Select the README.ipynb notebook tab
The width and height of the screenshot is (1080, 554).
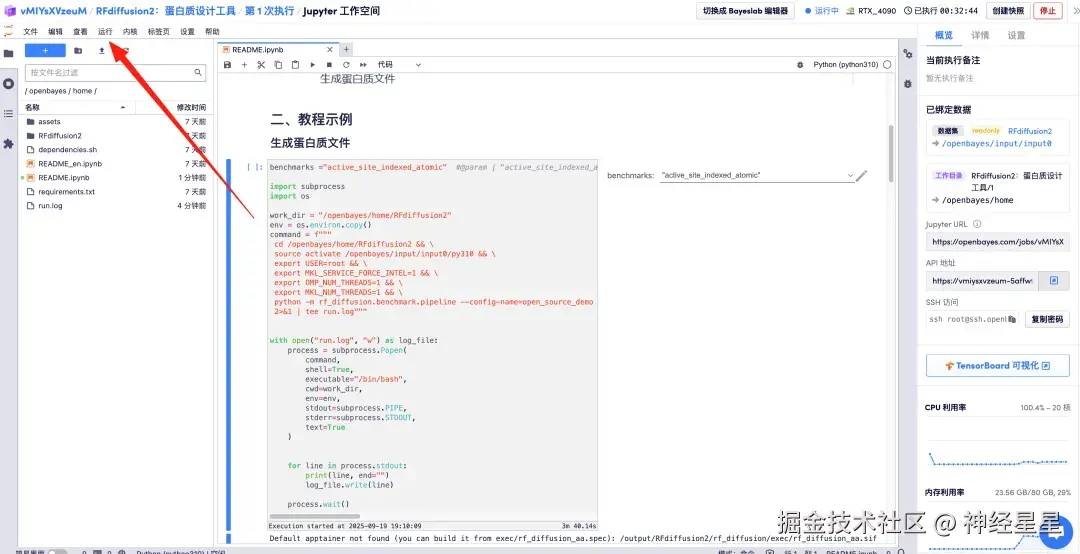[277, 50]
